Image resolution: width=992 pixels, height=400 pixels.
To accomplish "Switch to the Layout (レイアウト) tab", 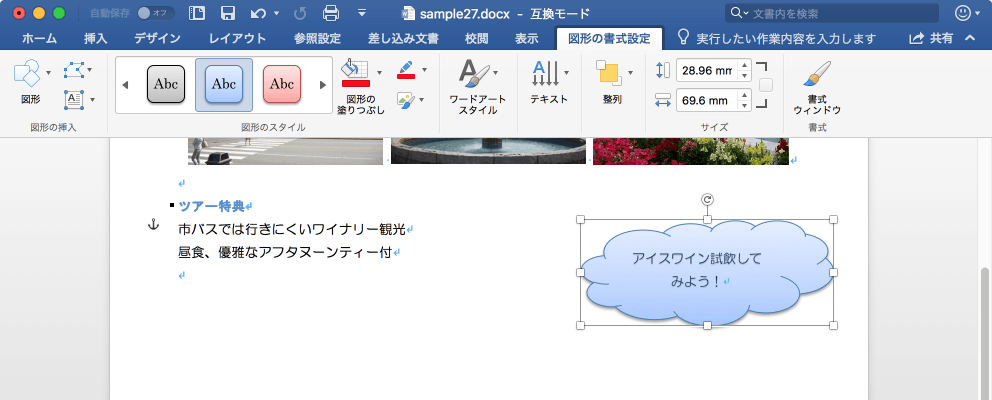I will (x=238, y=39).
